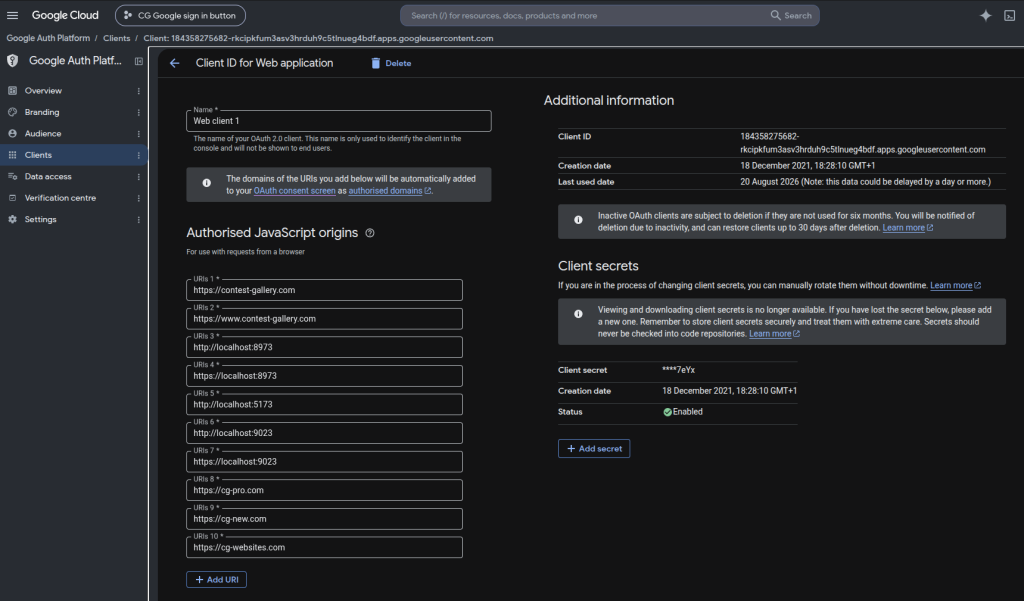Go back using the left arrow
This screenshot has height=601, width=1024.
tap(174, 63)
